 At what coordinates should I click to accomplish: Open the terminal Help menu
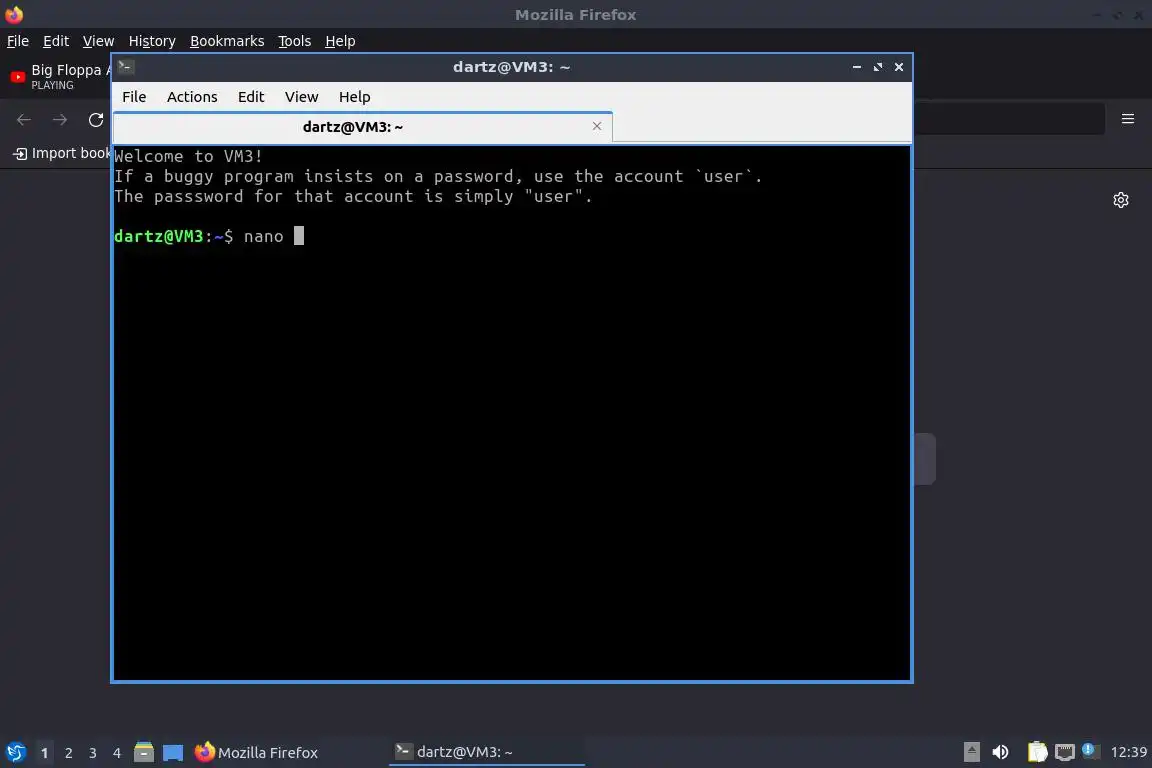tap(354, 97)
